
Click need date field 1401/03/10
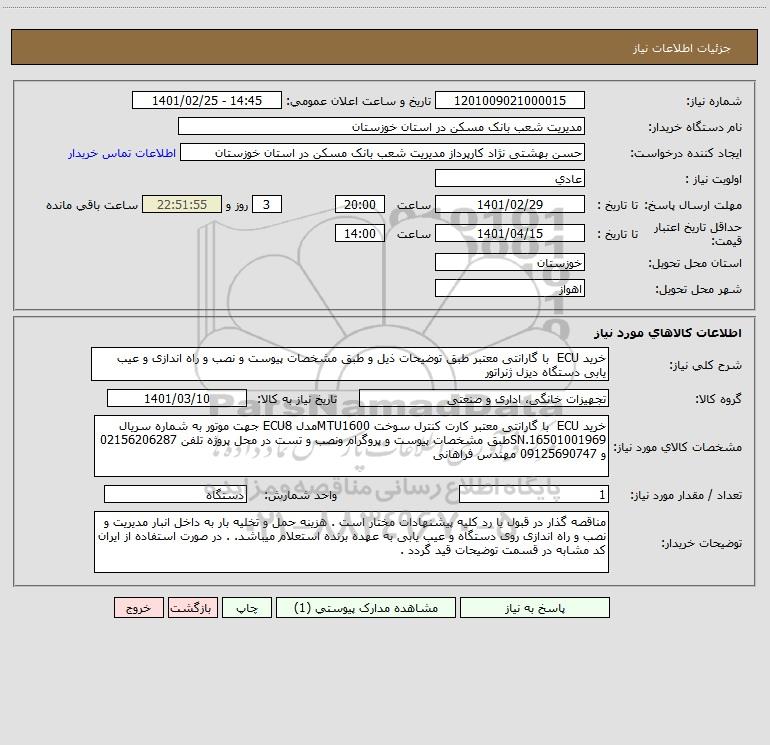point(177,398)
